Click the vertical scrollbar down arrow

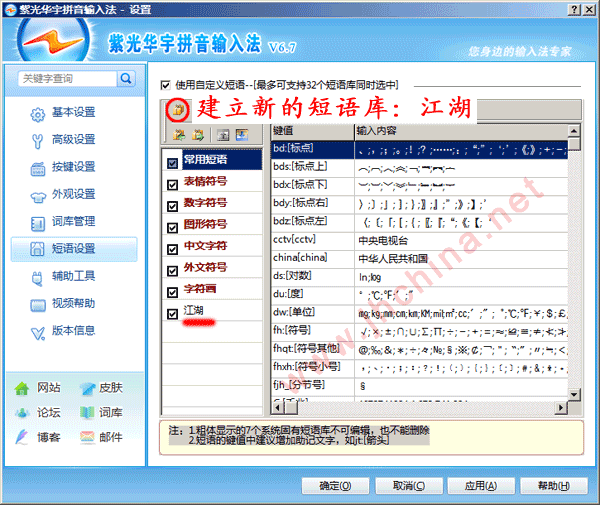coord(574,394)
